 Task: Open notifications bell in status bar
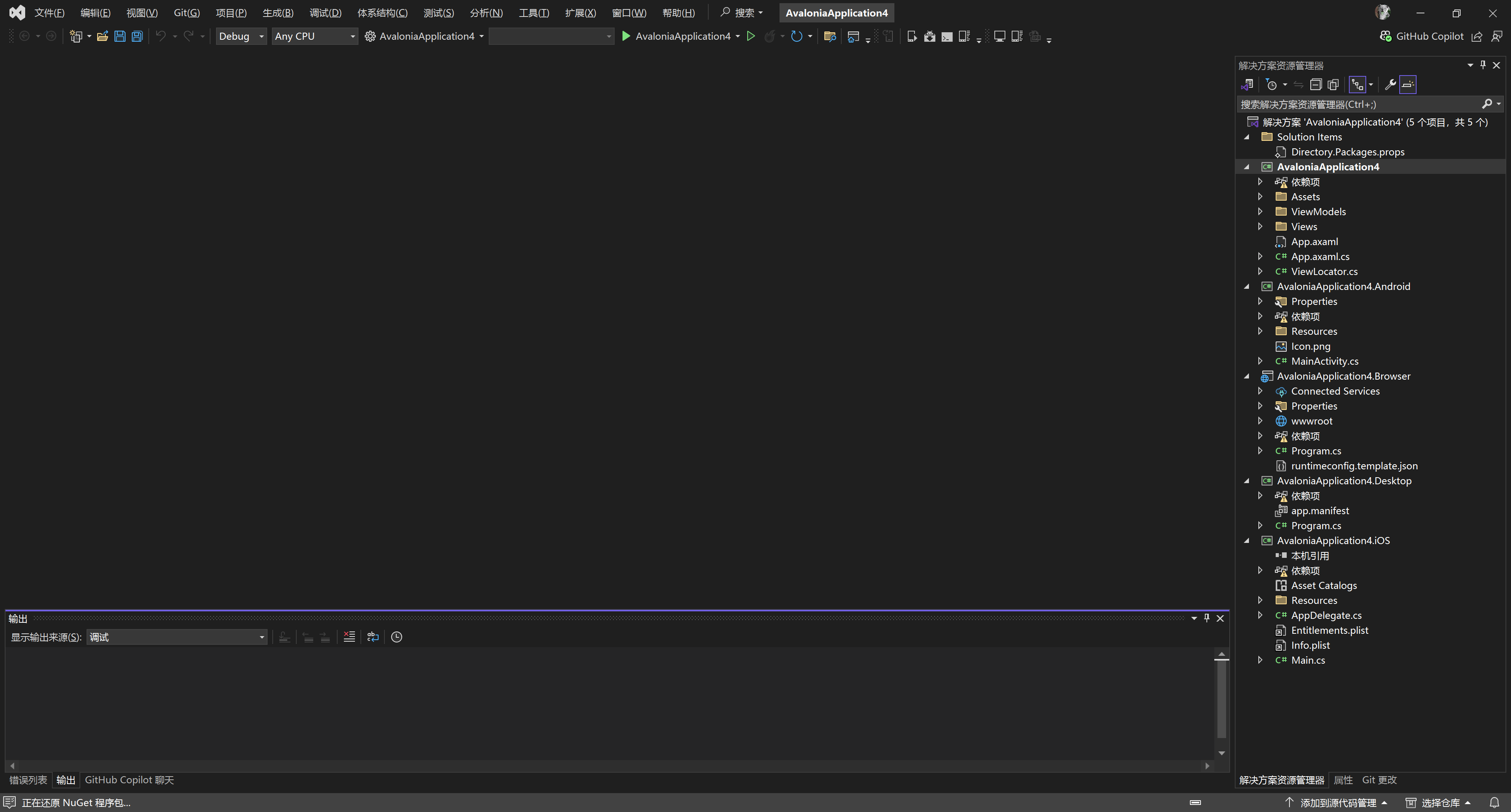(x=1494, y=803)
